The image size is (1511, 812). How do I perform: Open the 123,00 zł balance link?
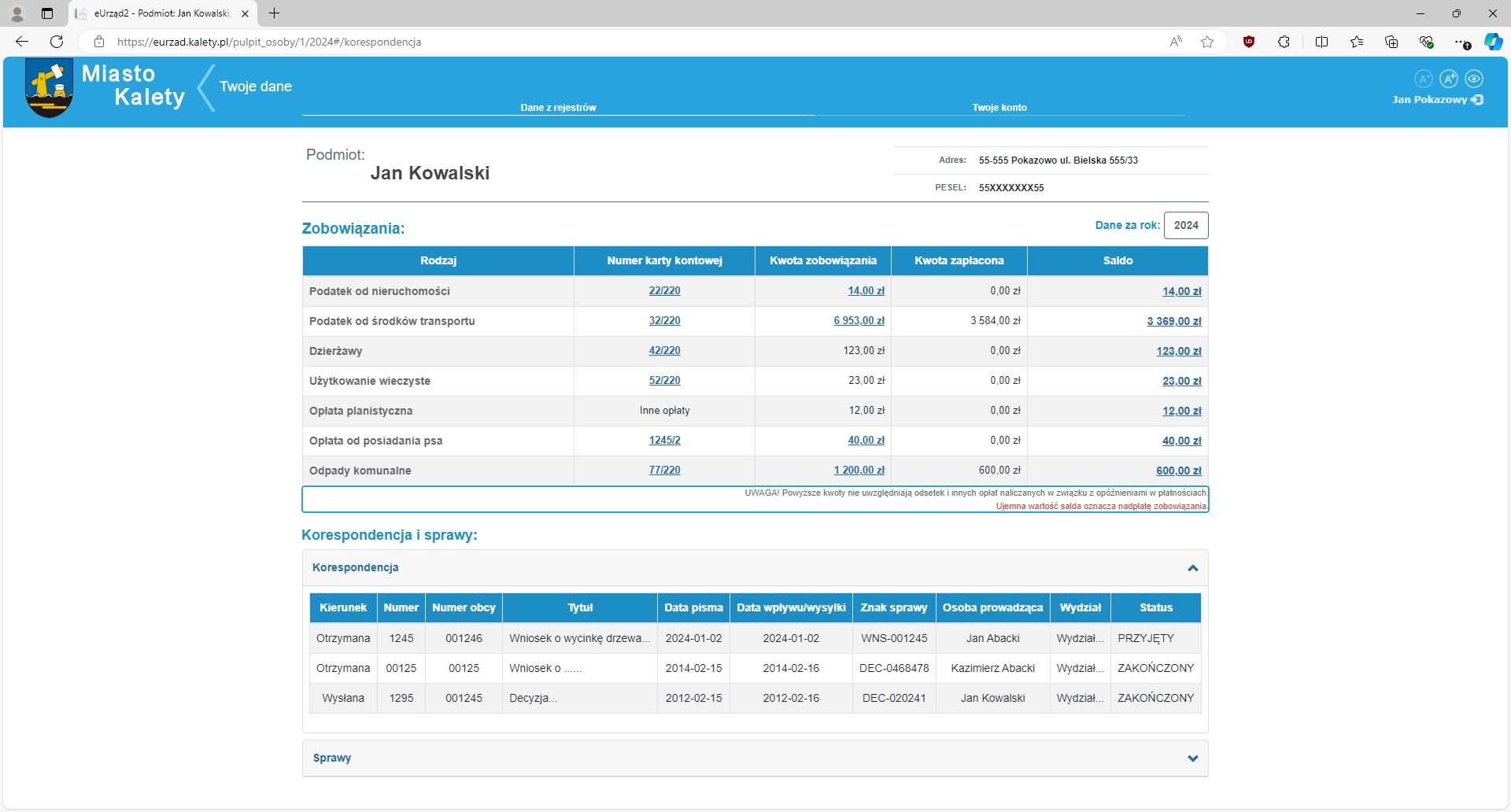click(x=1178, y=351)
